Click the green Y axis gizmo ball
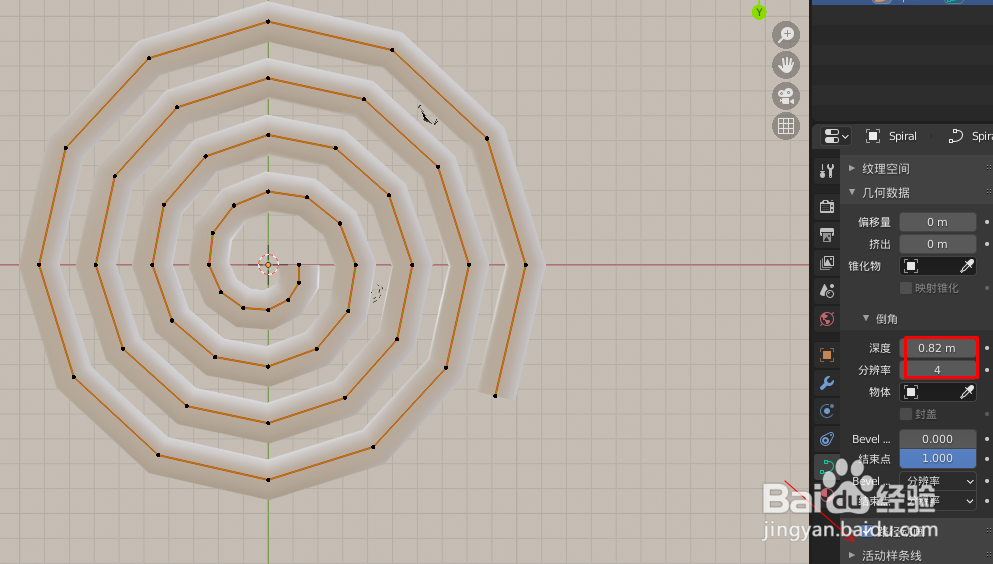This screenshot has height=564, width=993. pos(759,11)
